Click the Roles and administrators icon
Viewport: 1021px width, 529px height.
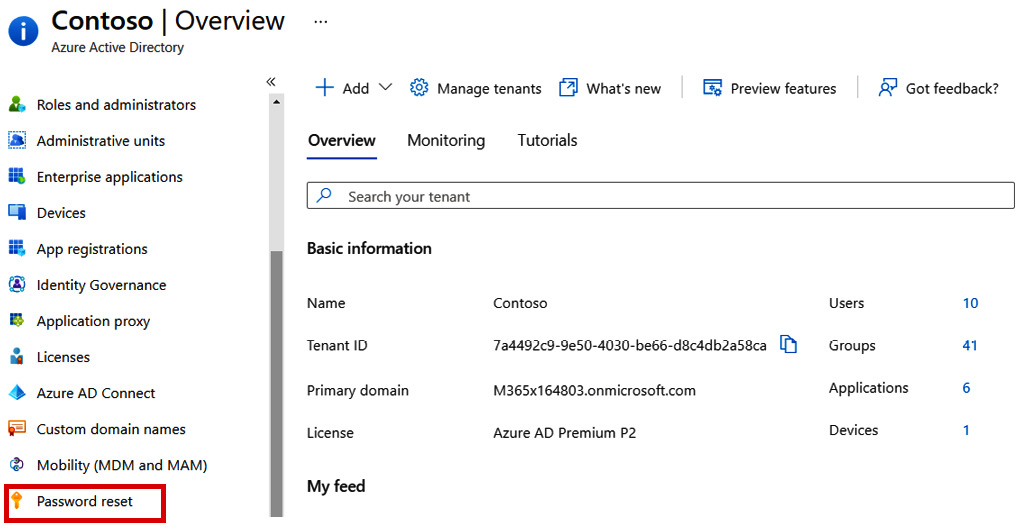coord(17,104)
